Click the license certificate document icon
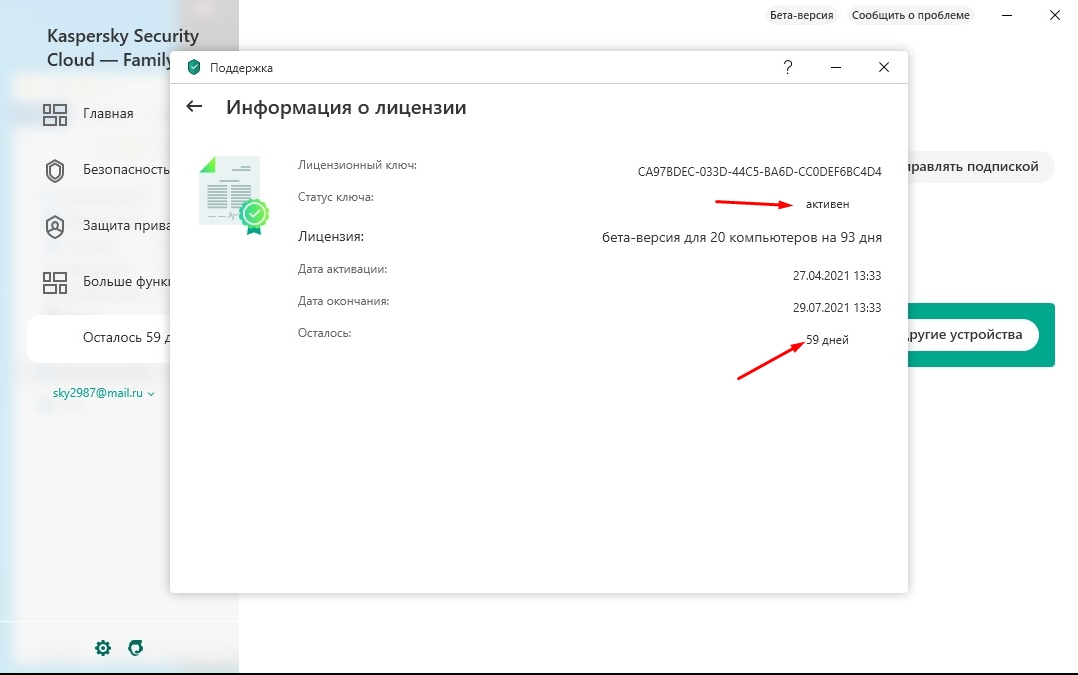 pyautogui.click(x=234, y=195)
